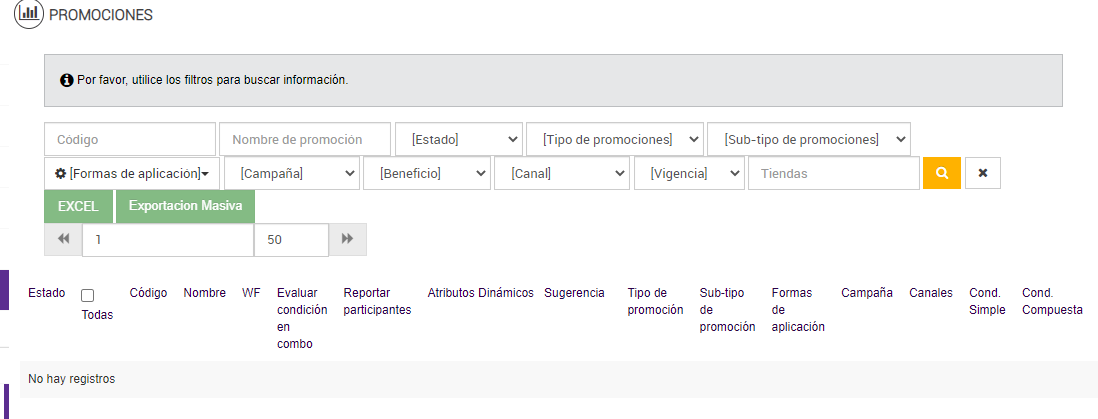Image resolution: width=1098 pixels, height=419 pixels.
Task: Open the Beneficio dropdown
Action: [x=427, y=173]
